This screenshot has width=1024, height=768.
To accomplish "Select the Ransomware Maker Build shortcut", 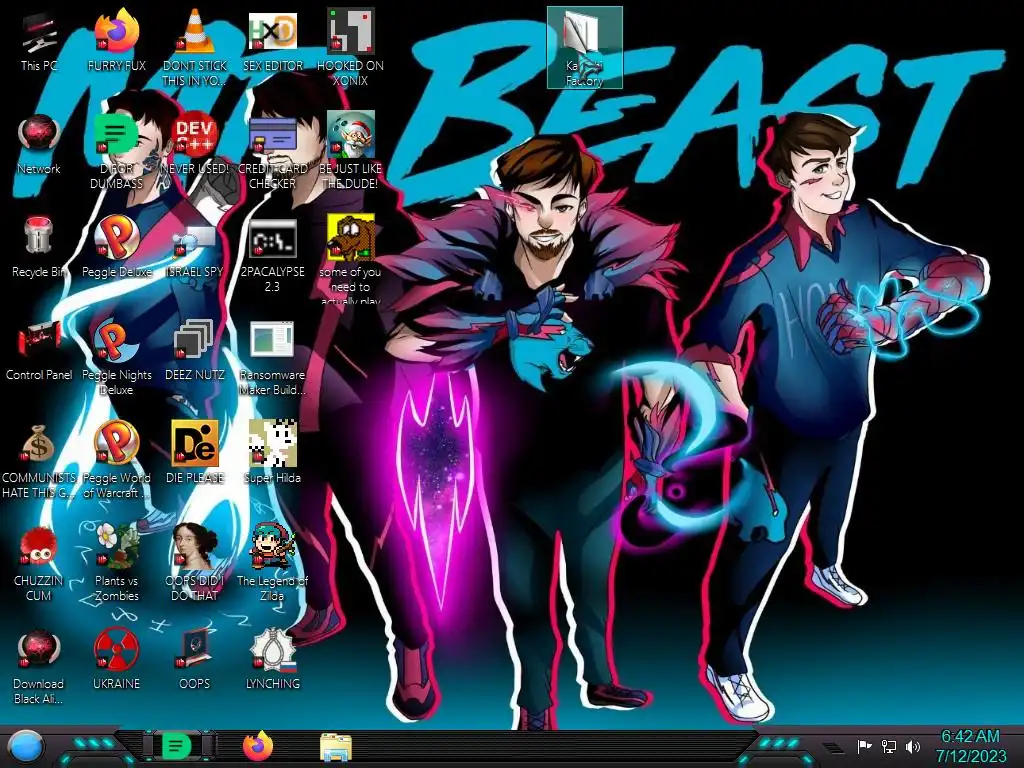I will pos(272,356).
